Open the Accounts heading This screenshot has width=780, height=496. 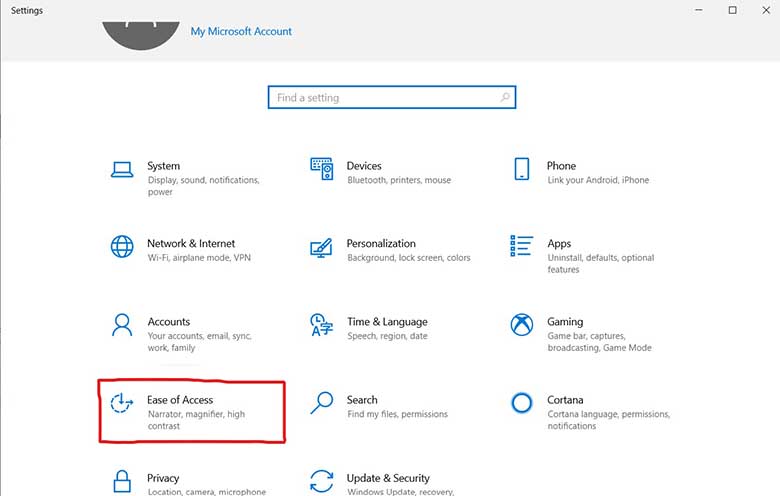tap(169, 321)
